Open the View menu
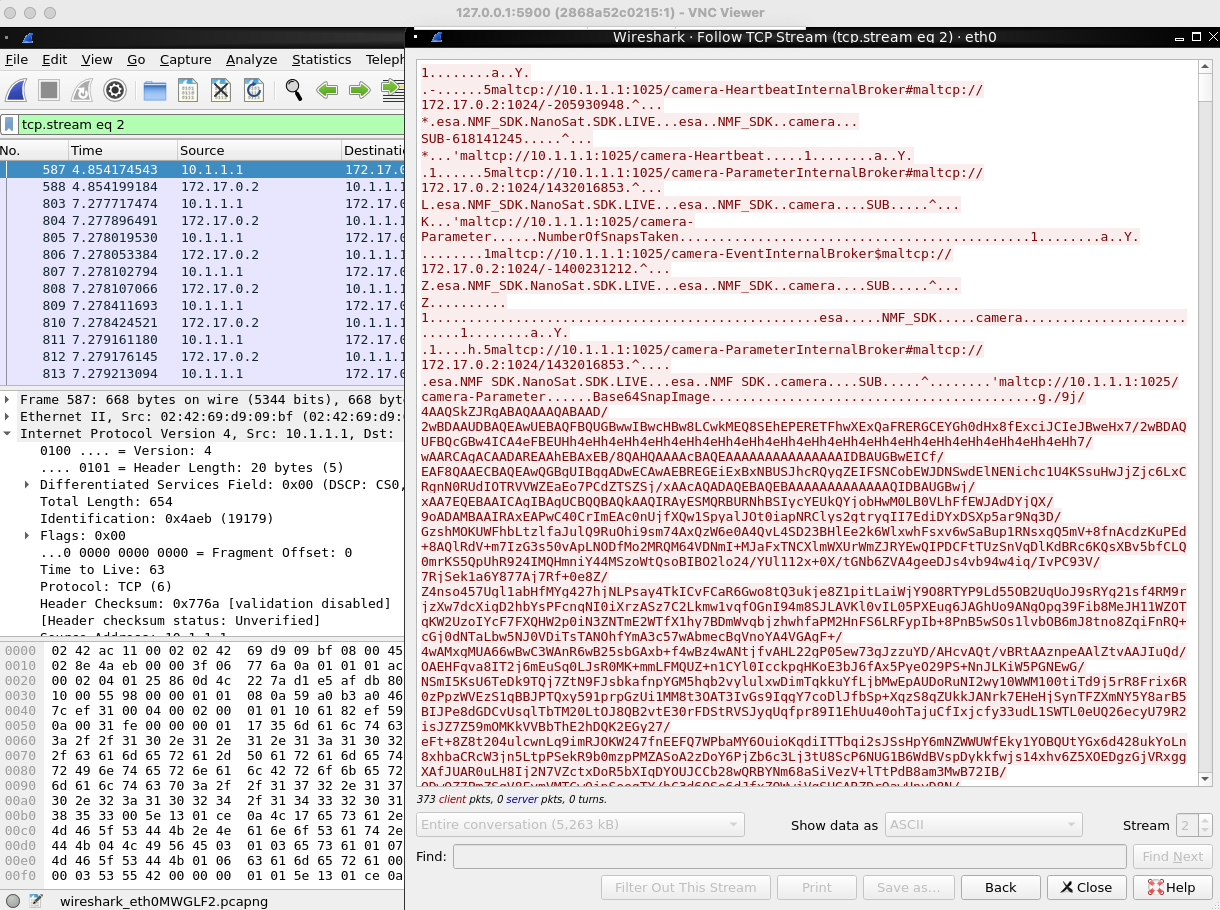 coord(97,60)
